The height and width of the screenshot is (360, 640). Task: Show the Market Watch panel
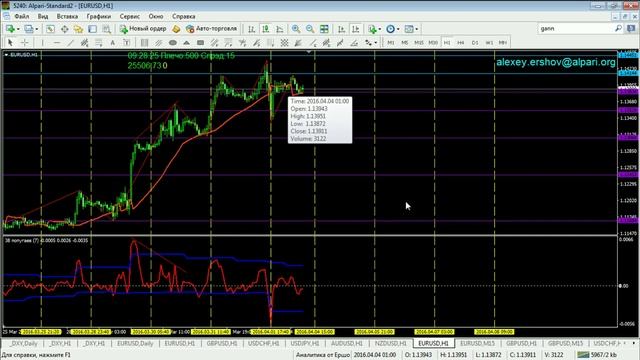(50, 29)
